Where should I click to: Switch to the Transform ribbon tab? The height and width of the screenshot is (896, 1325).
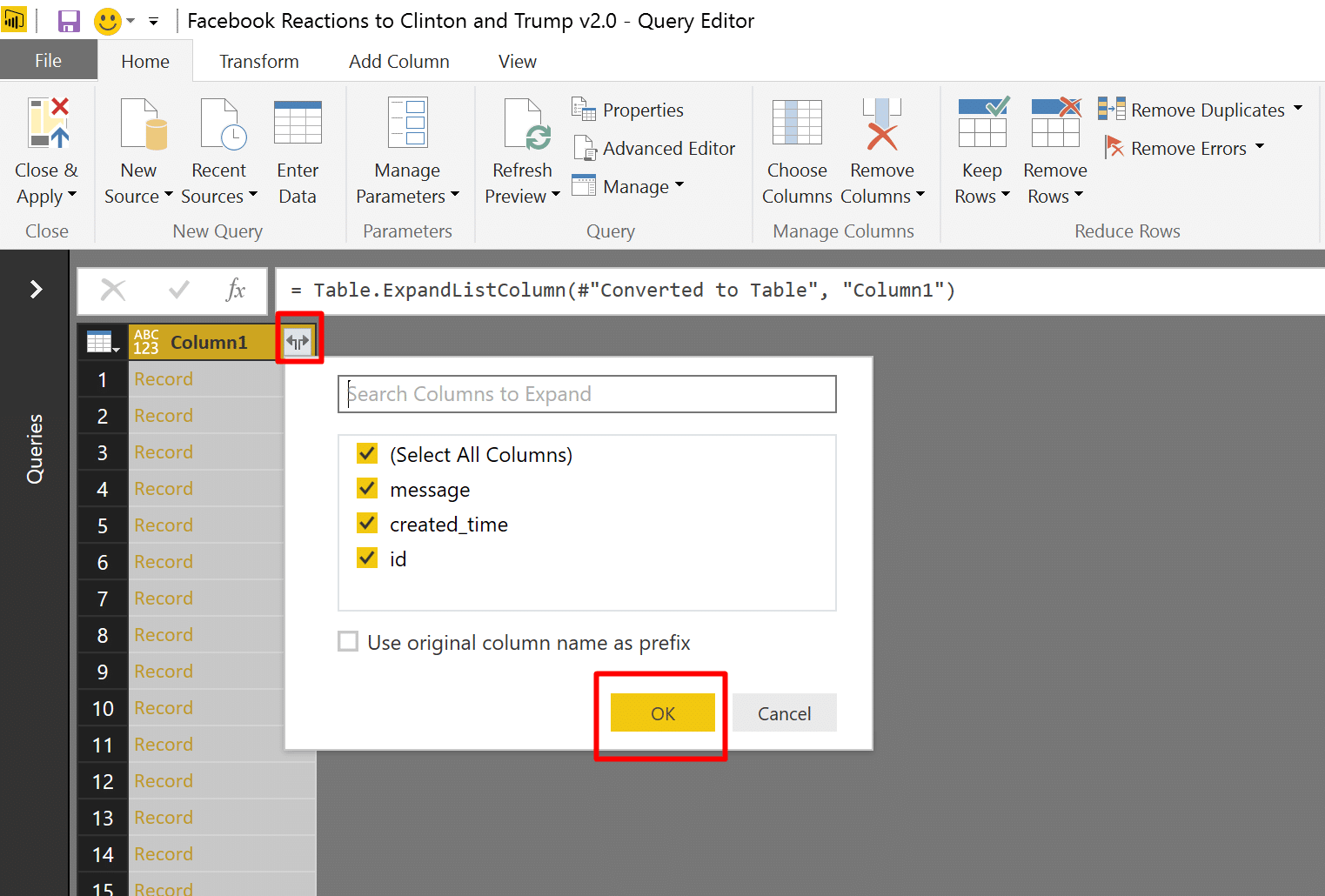coord(259,62)
